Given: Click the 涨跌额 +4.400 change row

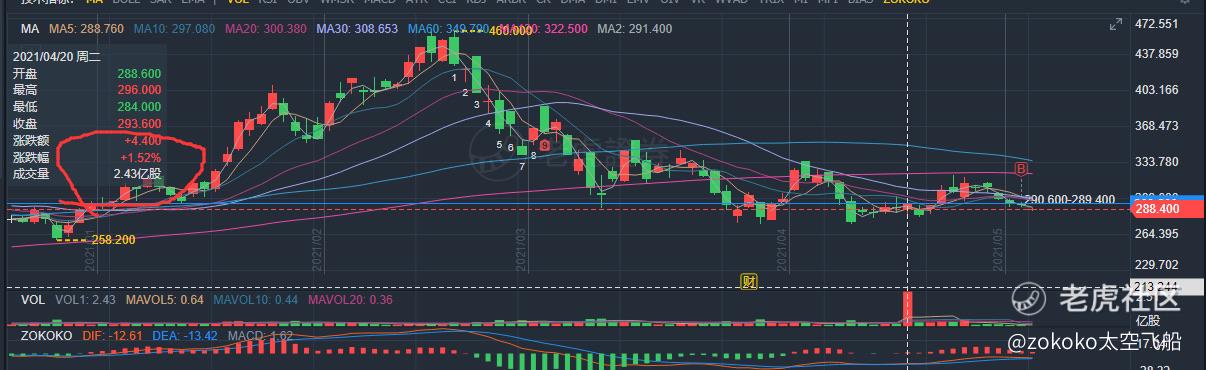Looking at the screenshot, I should (86, 140).
